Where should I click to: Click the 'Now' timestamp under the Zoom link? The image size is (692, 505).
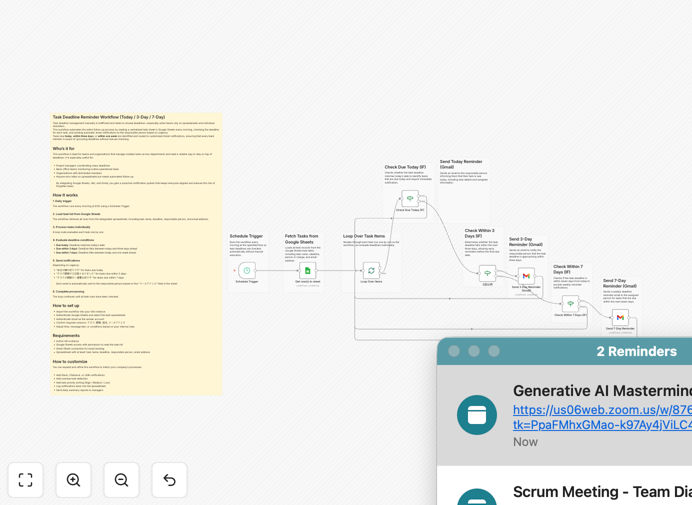tap(525, 442)
